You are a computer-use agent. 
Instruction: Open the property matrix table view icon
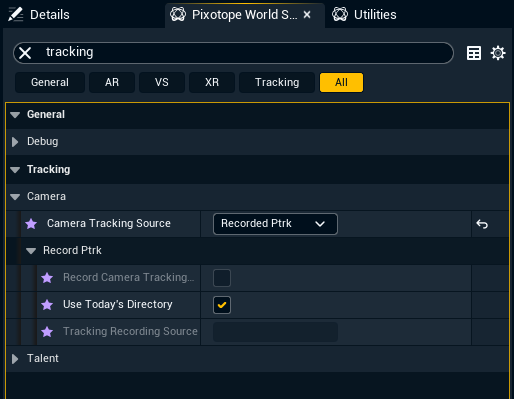(x=474, y=53)
